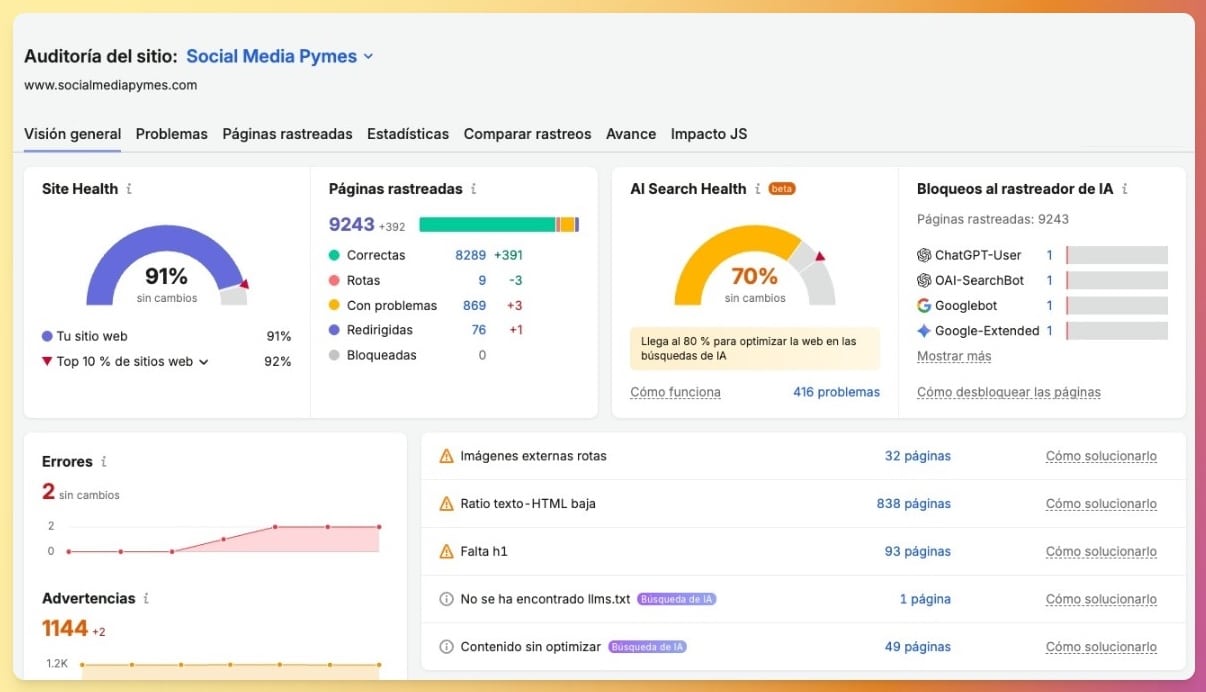Image resolution: width=1206 pixels, height=692 pixels.
Task: Click the Google-Extended sparkle icon
Action: click(x=924, y=331)
